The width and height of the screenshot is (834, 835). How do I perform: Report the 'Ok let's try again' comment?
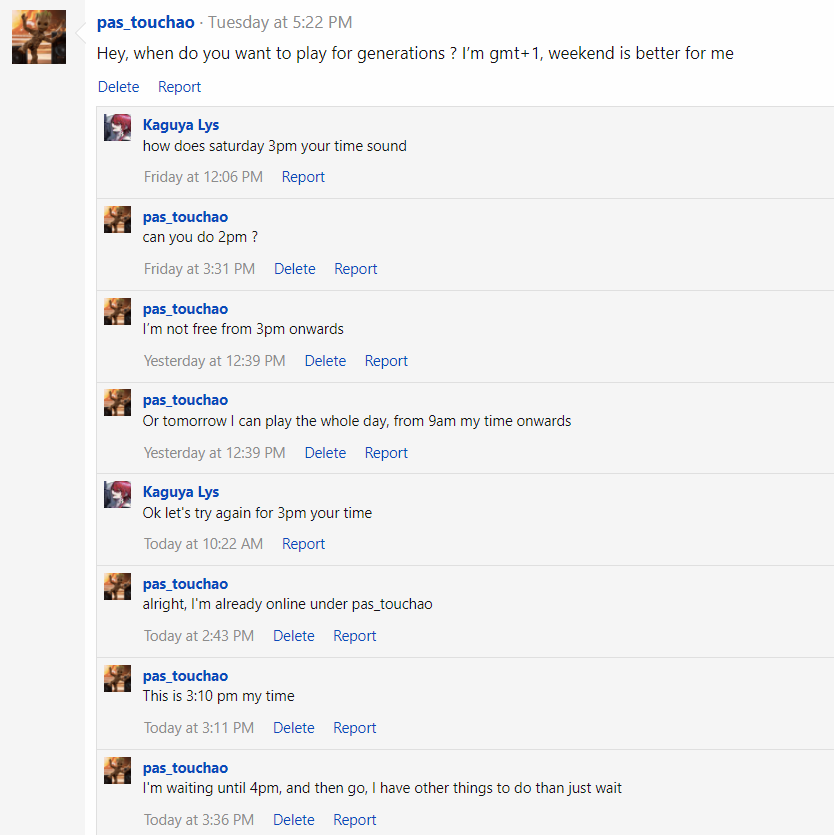coord(303,544)
